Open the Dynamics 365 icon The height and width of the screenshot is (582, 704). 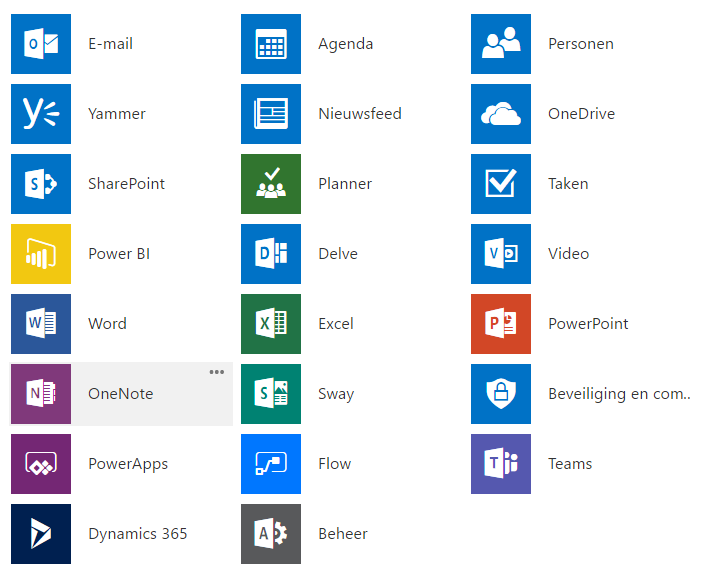[x=41, y=534]
